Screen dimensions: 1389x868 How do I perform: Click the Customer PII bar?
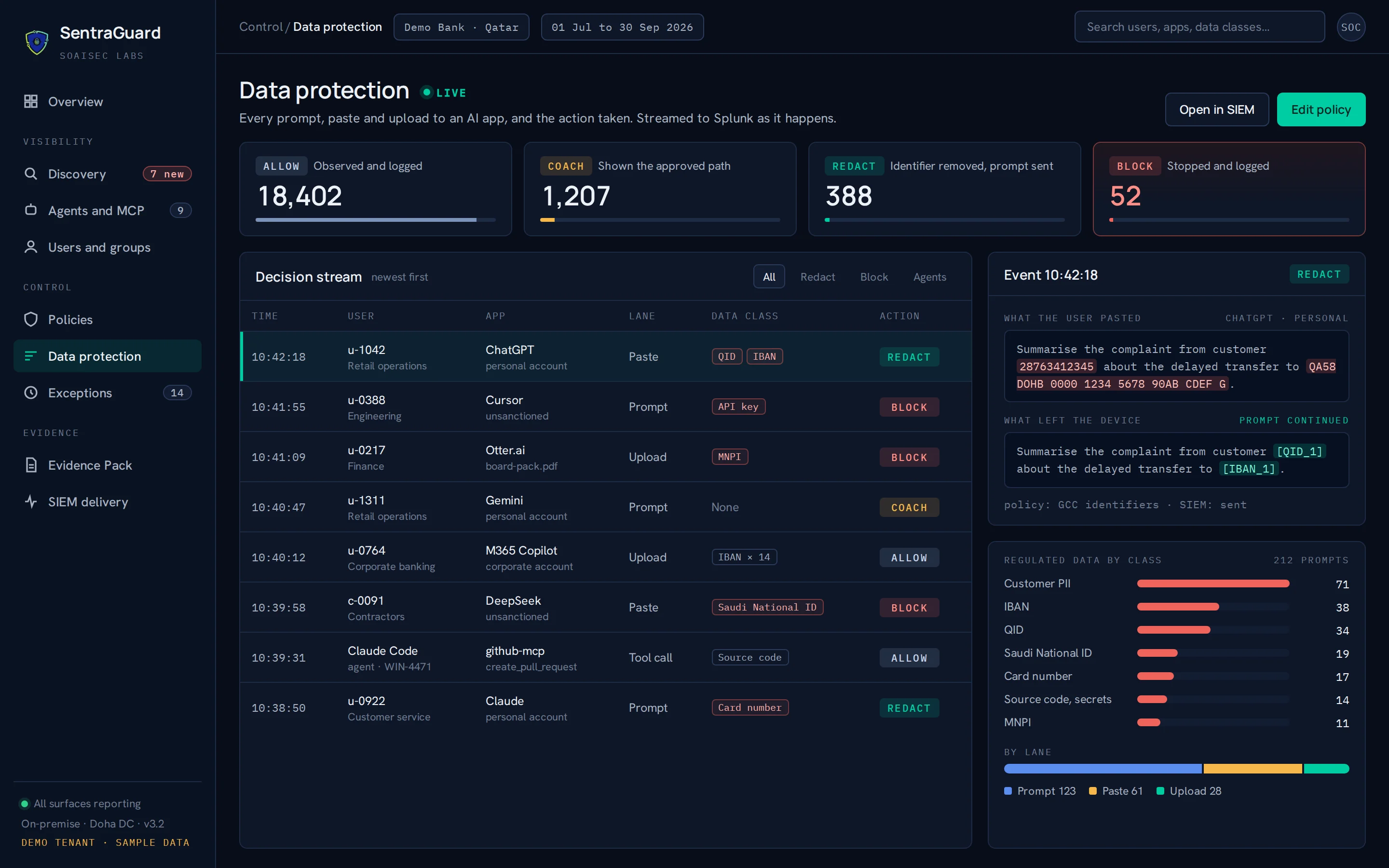(1213, 584)
